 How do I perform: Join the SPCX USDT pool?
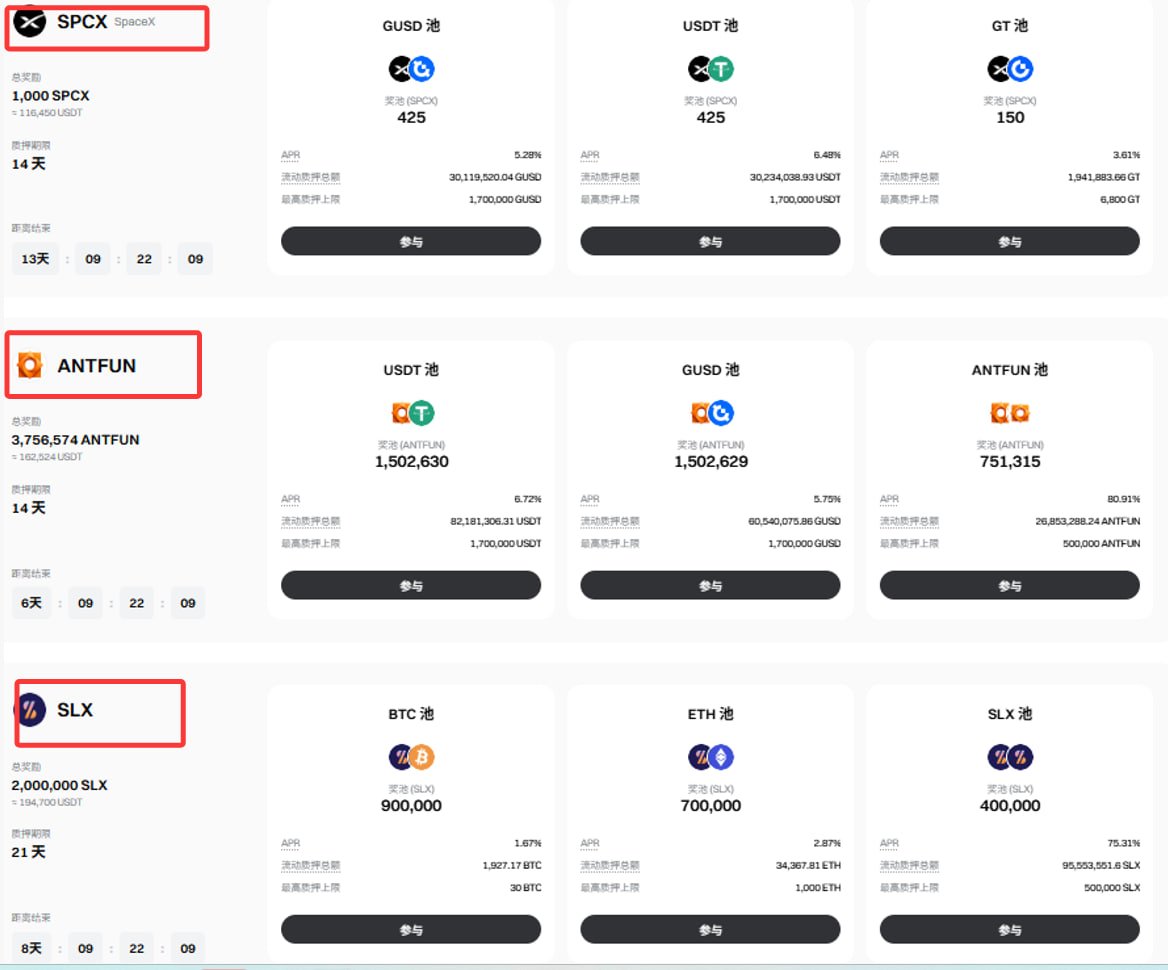[x=711, y=241]
